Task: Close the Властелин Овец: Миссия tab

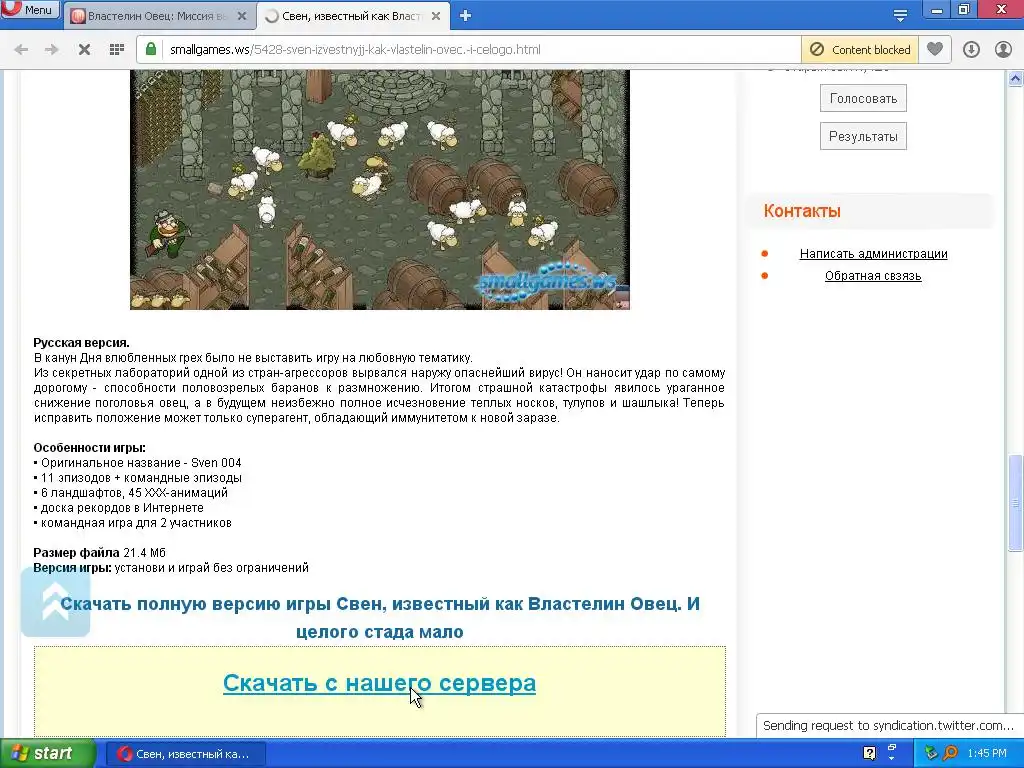Action: 242,16
